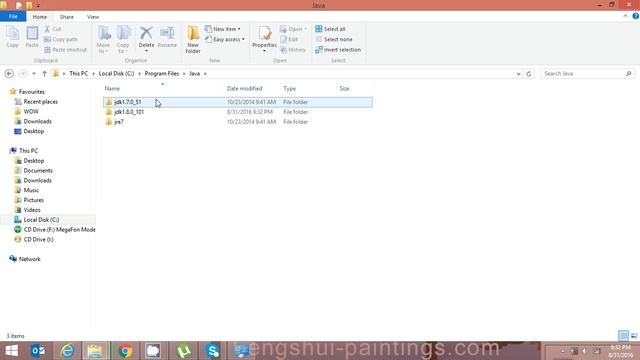Image resolution: width=640 pixels, height=360 pixels.
Task: Click the Forward navigation arrow
Action: (x=23, y=74)
